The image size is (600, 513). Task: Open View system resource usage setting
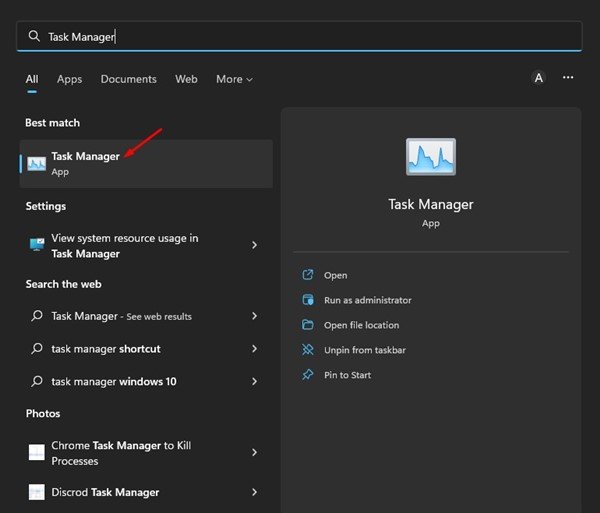click(146, 246)
